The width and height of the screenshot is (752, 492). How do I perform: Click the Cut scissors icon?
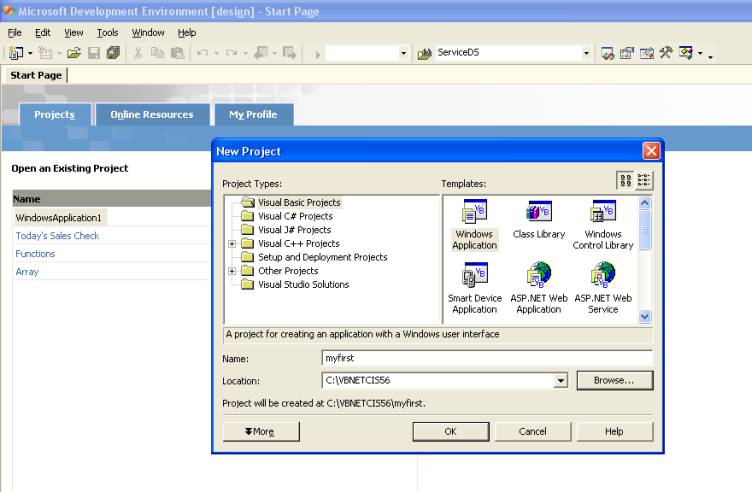[x=138, y=53]
